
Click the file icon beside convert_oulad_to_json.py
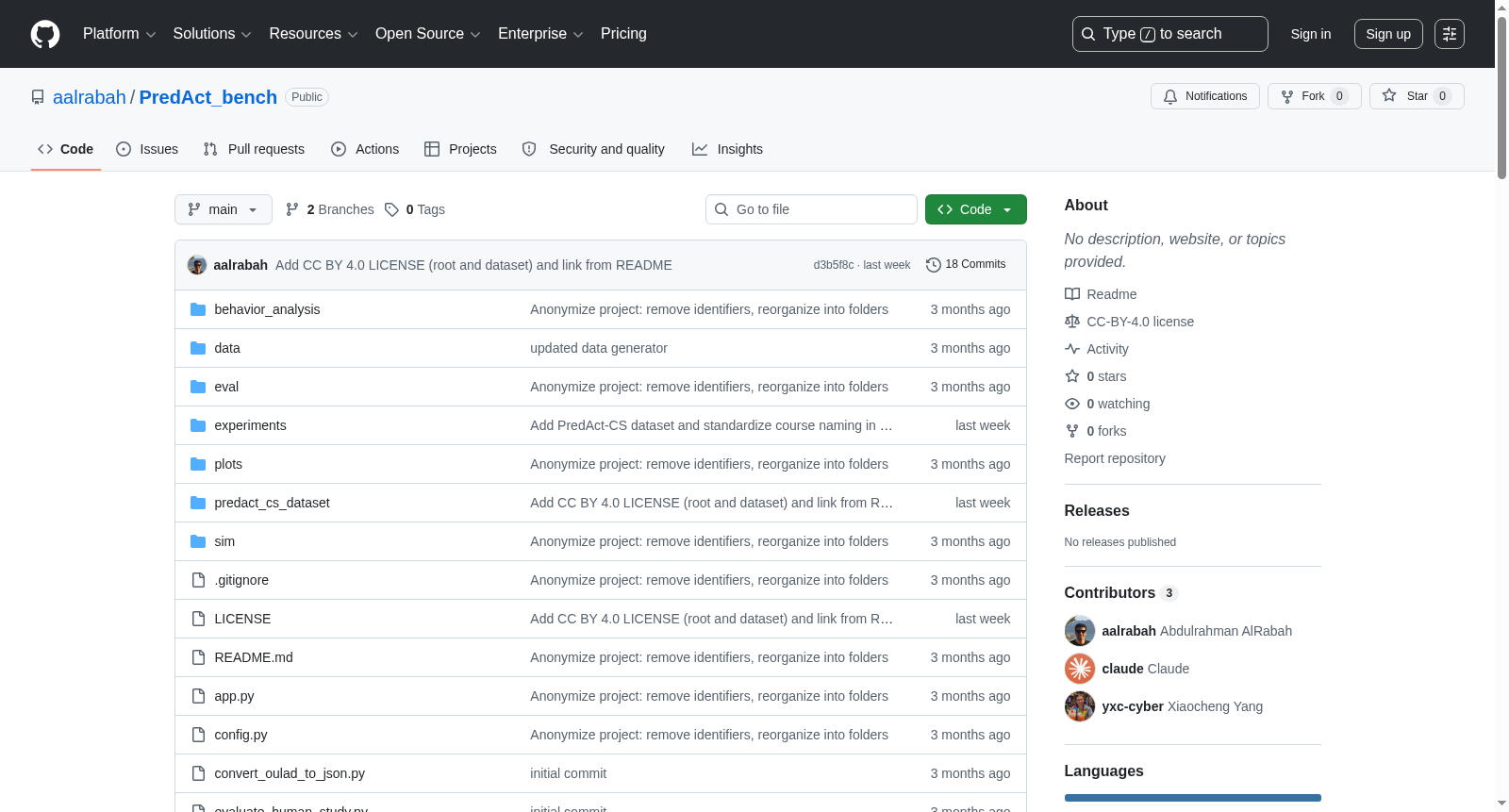(x=198, y=773)
